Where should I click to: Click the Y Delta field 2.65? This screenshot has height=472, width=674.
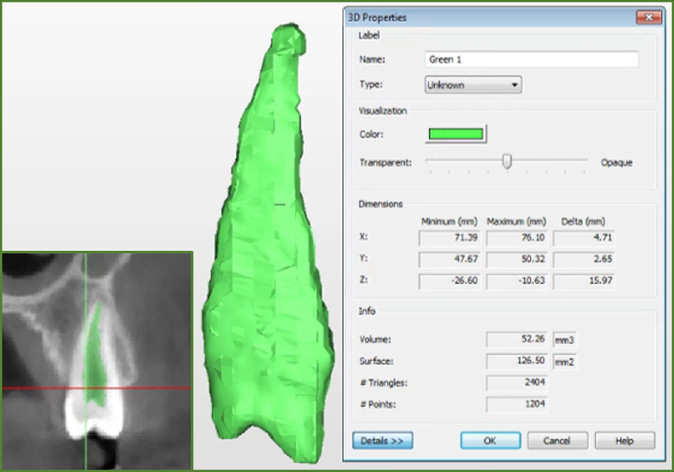coord(583,259)
